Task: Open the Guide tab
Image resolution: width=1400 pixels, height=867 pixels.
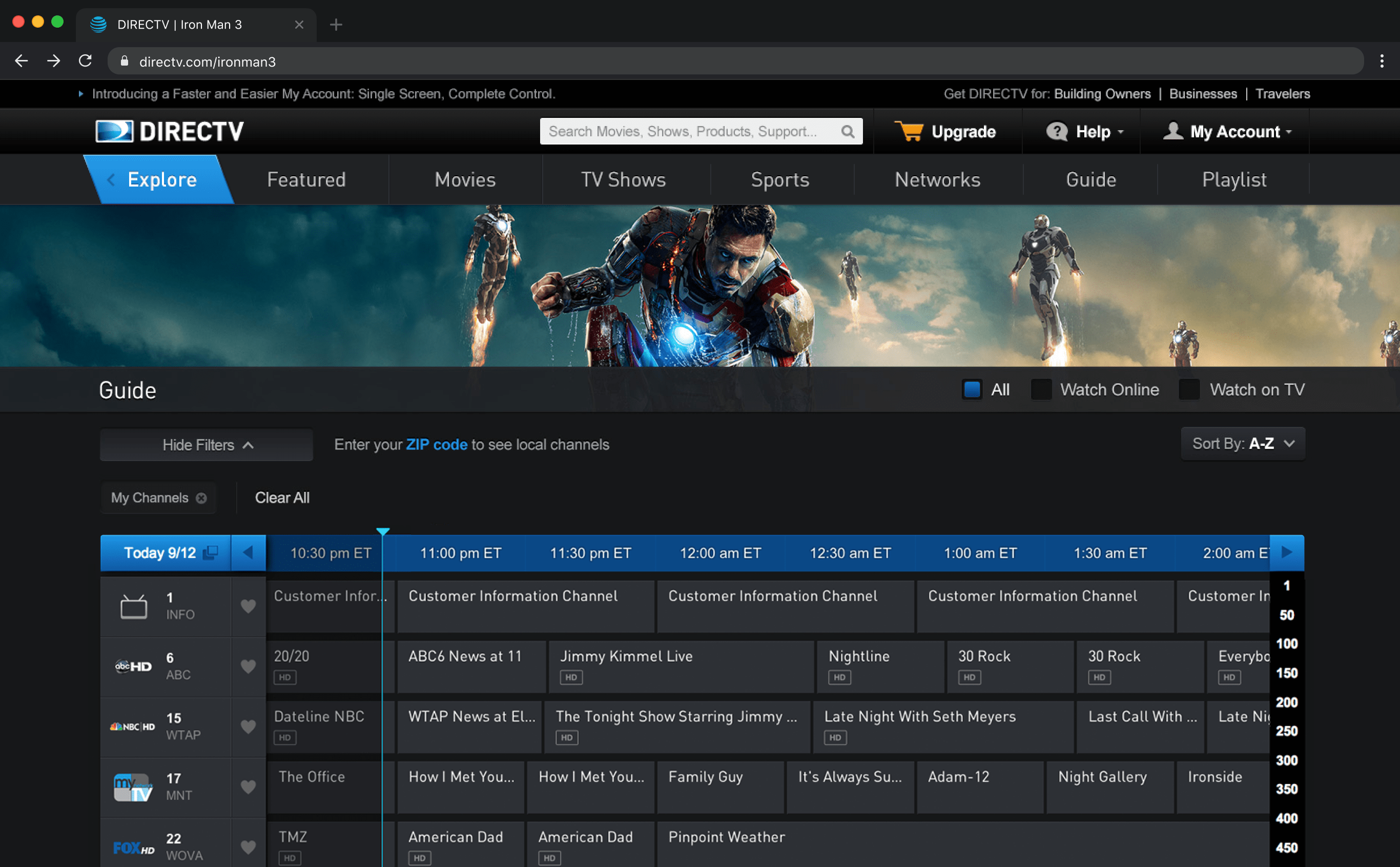Action: pos(1091,179)
